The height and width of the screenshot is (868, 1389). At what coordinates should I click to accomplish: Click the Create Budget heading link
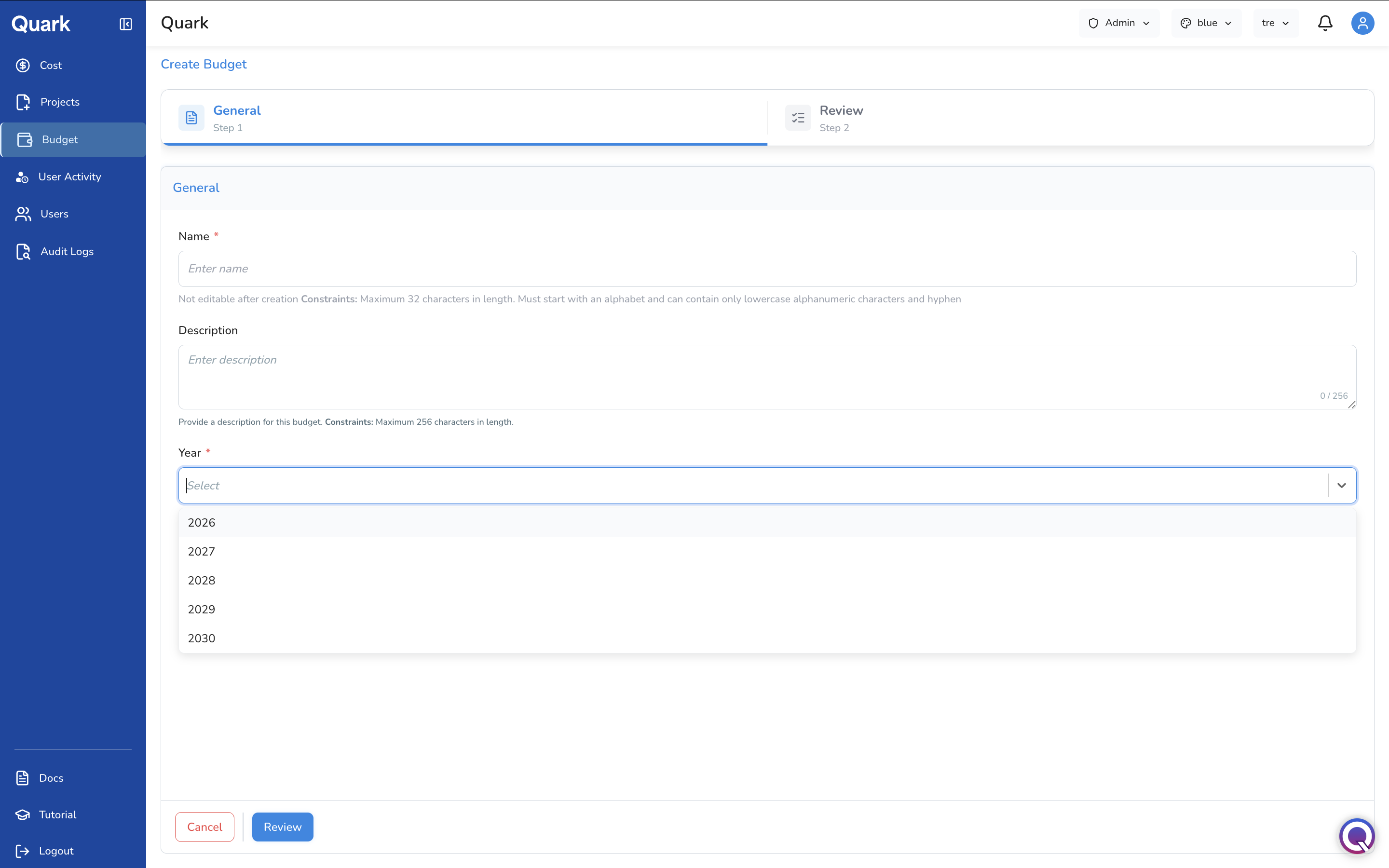coord(204,64)
